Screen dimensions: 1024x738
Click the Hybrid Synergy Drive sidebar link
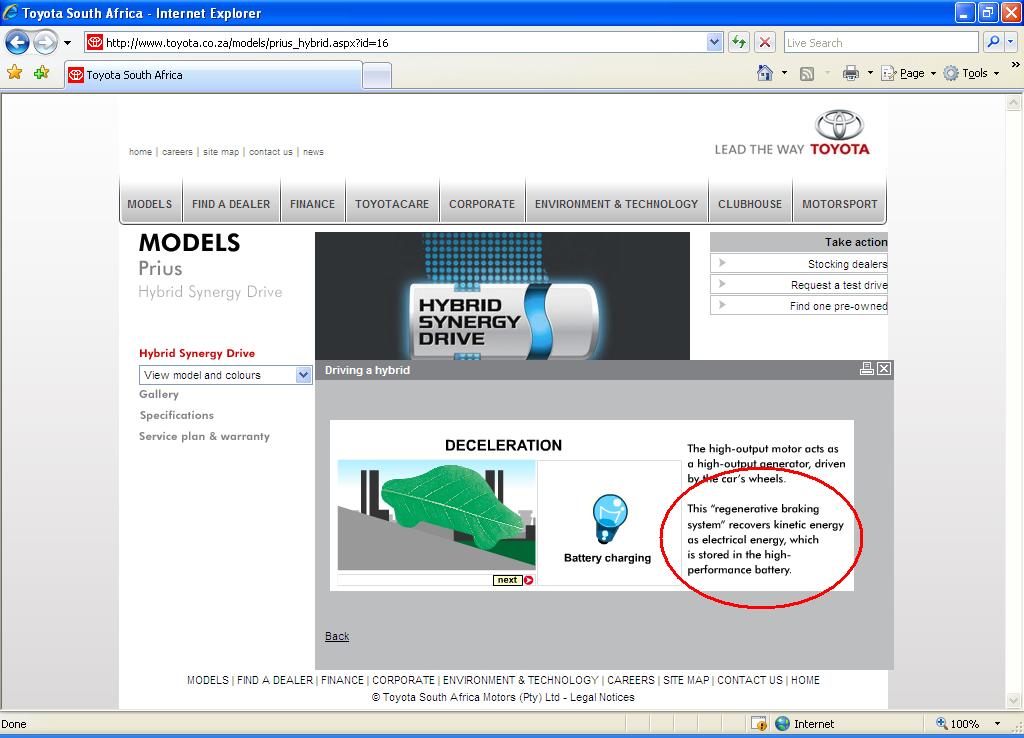(197, 353)
